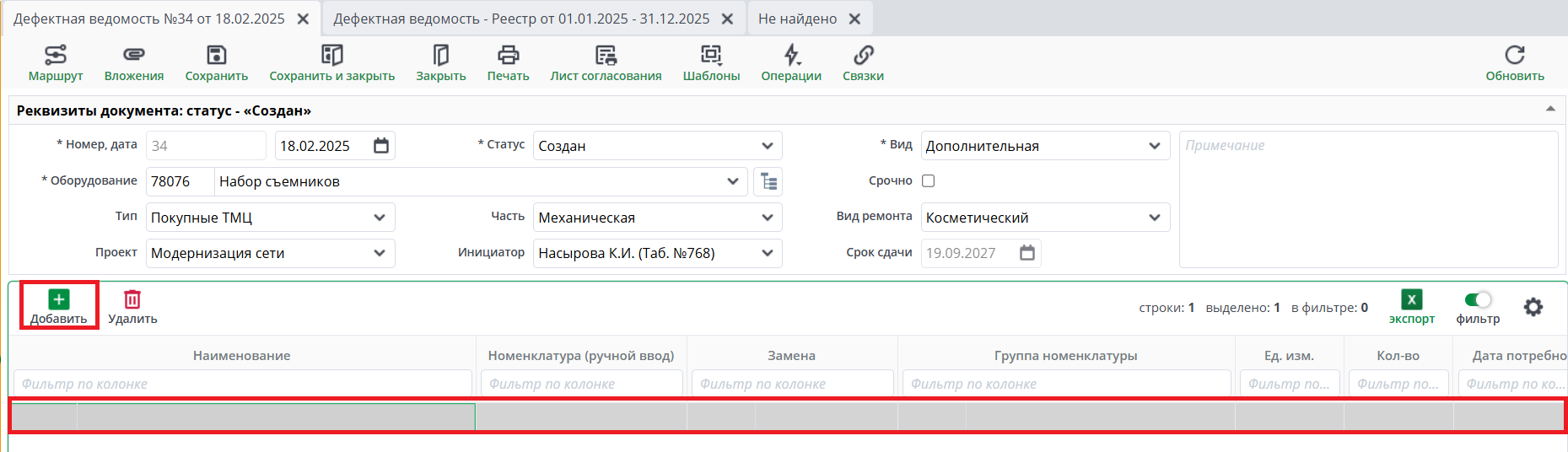This screenshot has width=1568, height=452.
Task: Expand the Проект dropdown list
Action: tap(380, 253)
